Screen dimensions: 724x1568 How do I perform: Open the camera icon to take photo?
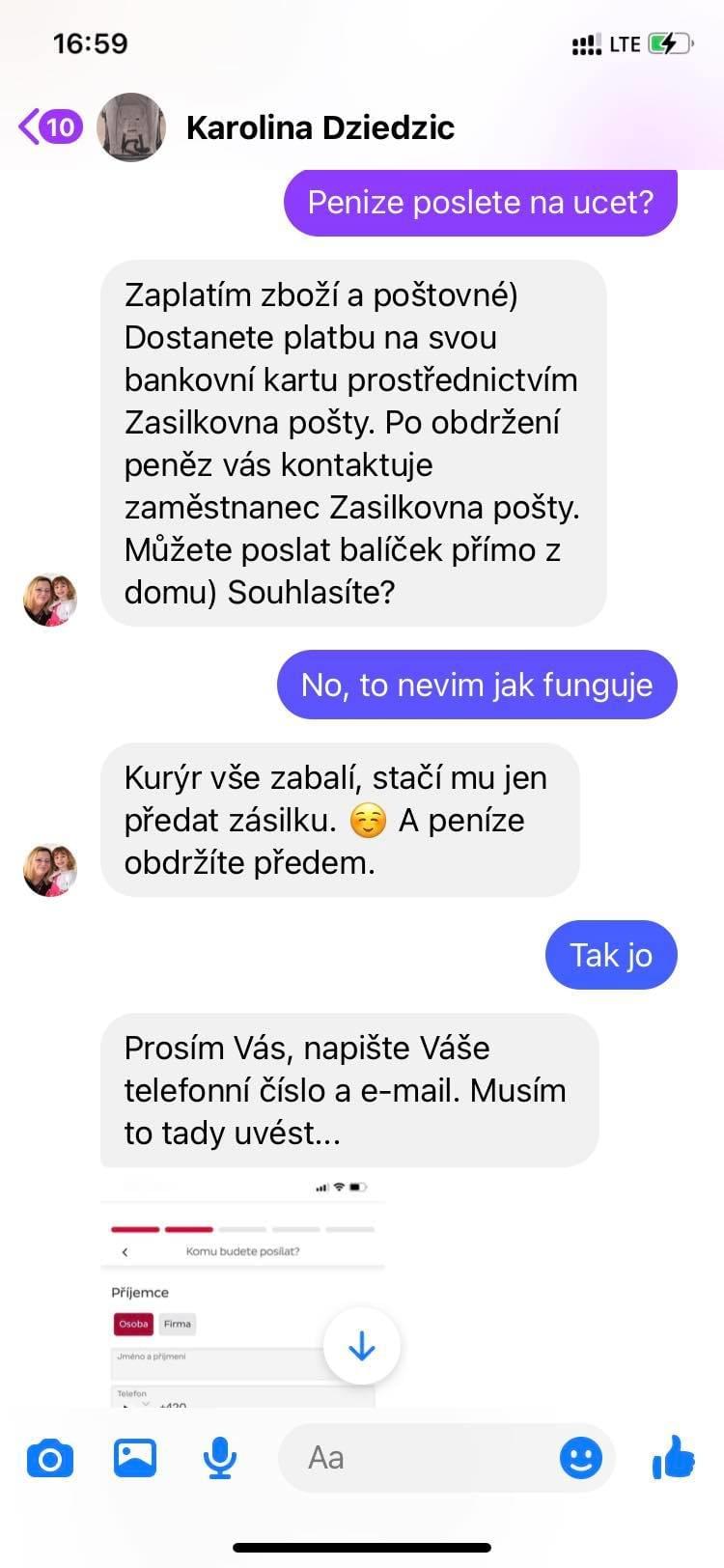(50, 1457)
